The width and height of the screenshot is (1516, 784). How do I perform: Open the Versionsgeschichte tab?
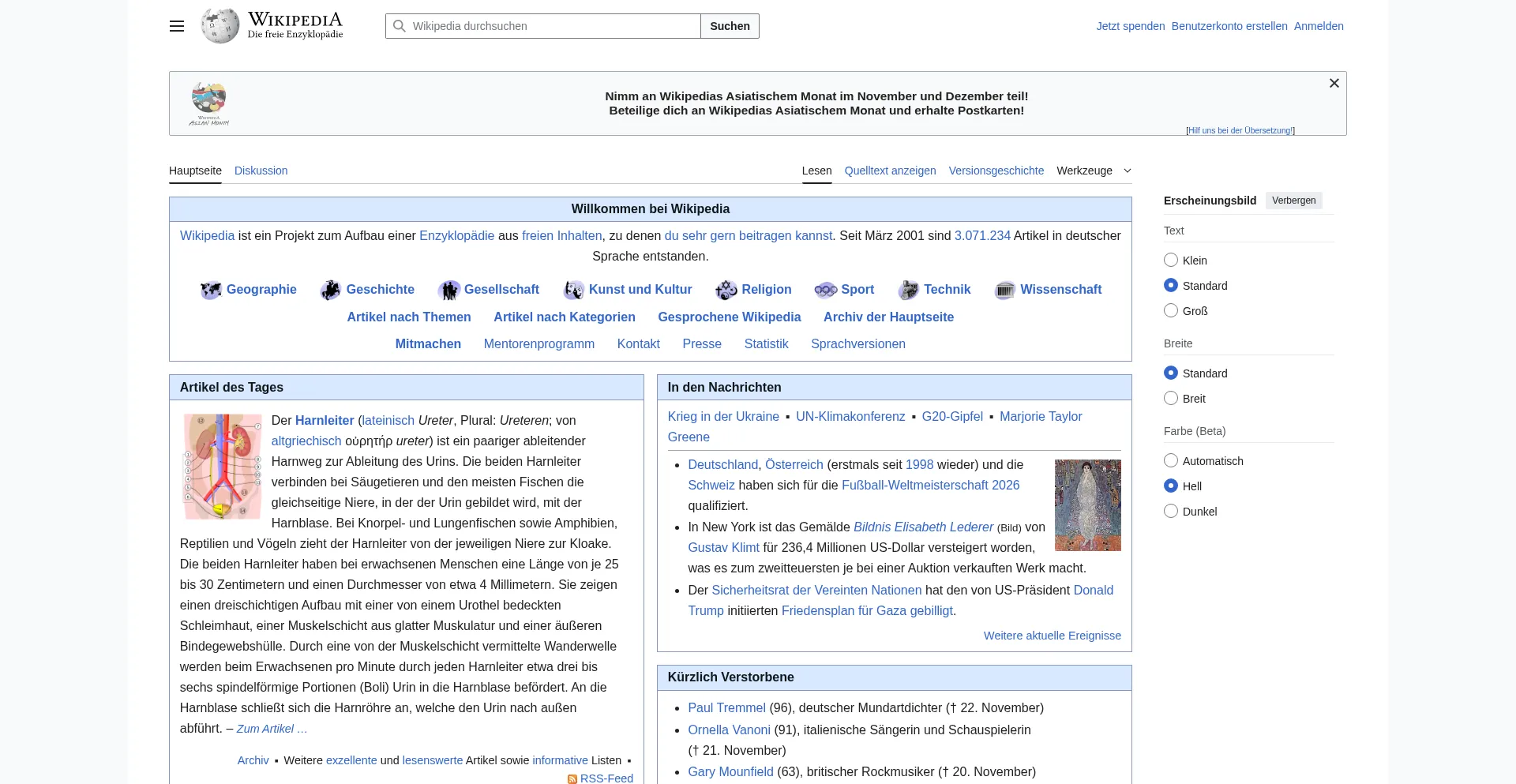click(x=996, y=171)
